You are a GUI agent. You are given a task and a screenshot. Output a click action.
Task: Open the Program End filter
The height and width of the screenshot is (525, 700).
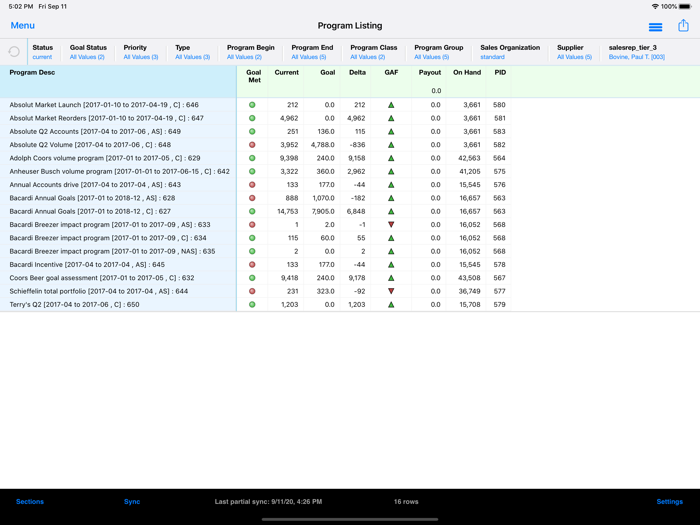[x=312, y=52]
